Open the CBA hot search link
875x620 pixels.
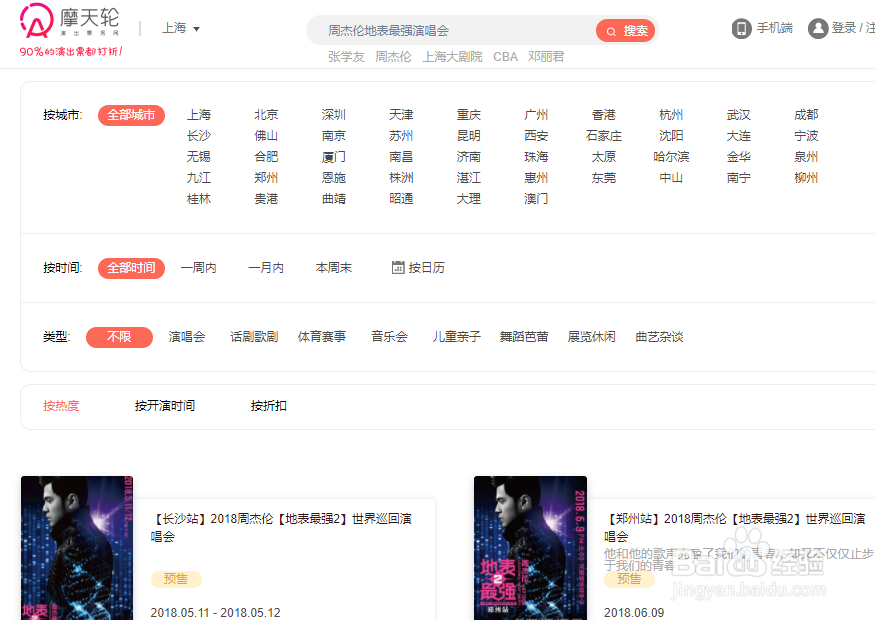505,57
